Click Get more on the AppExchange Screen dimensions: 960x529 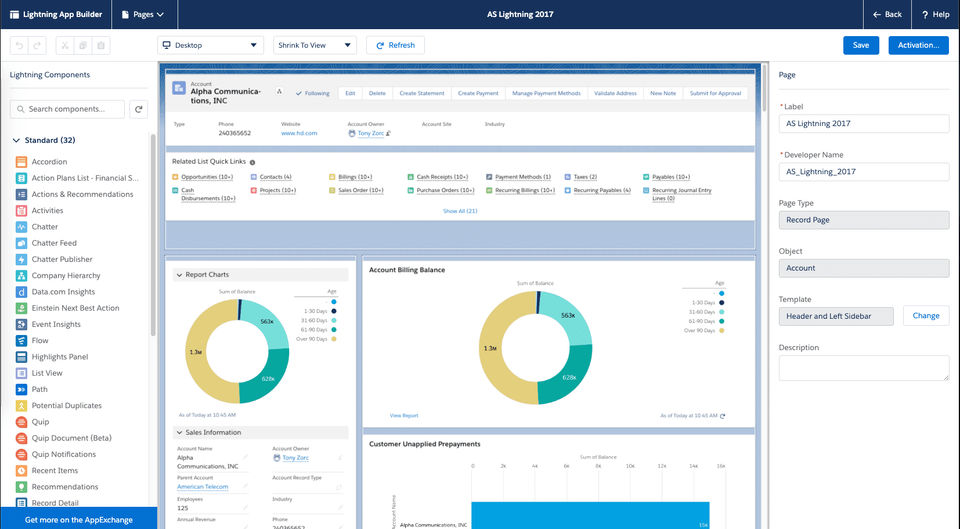click(x=78, y=520)
